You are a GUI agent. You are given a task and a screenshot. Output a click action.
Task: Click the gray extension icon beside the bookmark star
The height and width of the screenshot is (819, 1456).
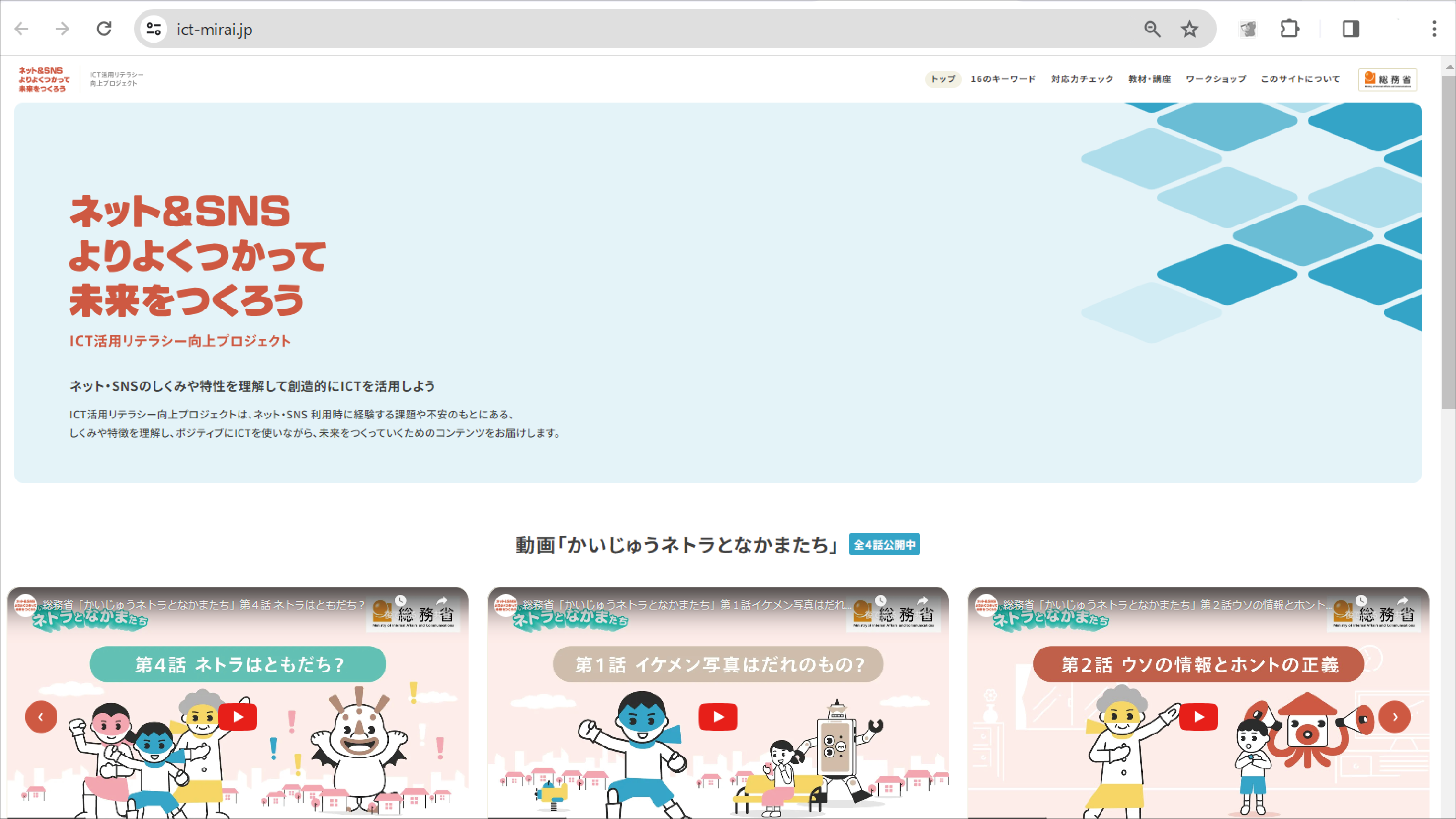[x=1248, y=29]
